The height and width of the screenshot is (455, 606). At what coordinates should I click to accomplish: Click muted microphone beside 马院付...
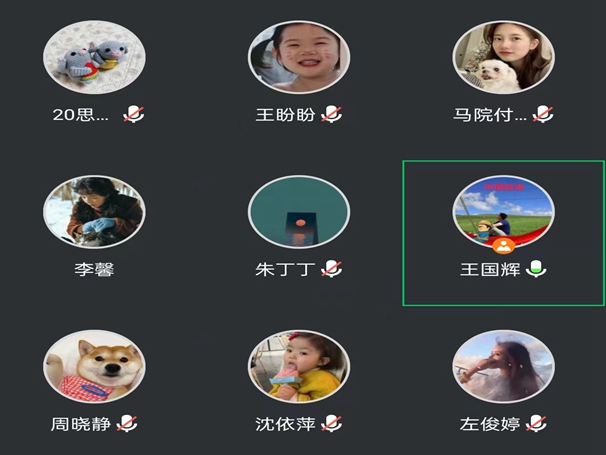(543, 114)
